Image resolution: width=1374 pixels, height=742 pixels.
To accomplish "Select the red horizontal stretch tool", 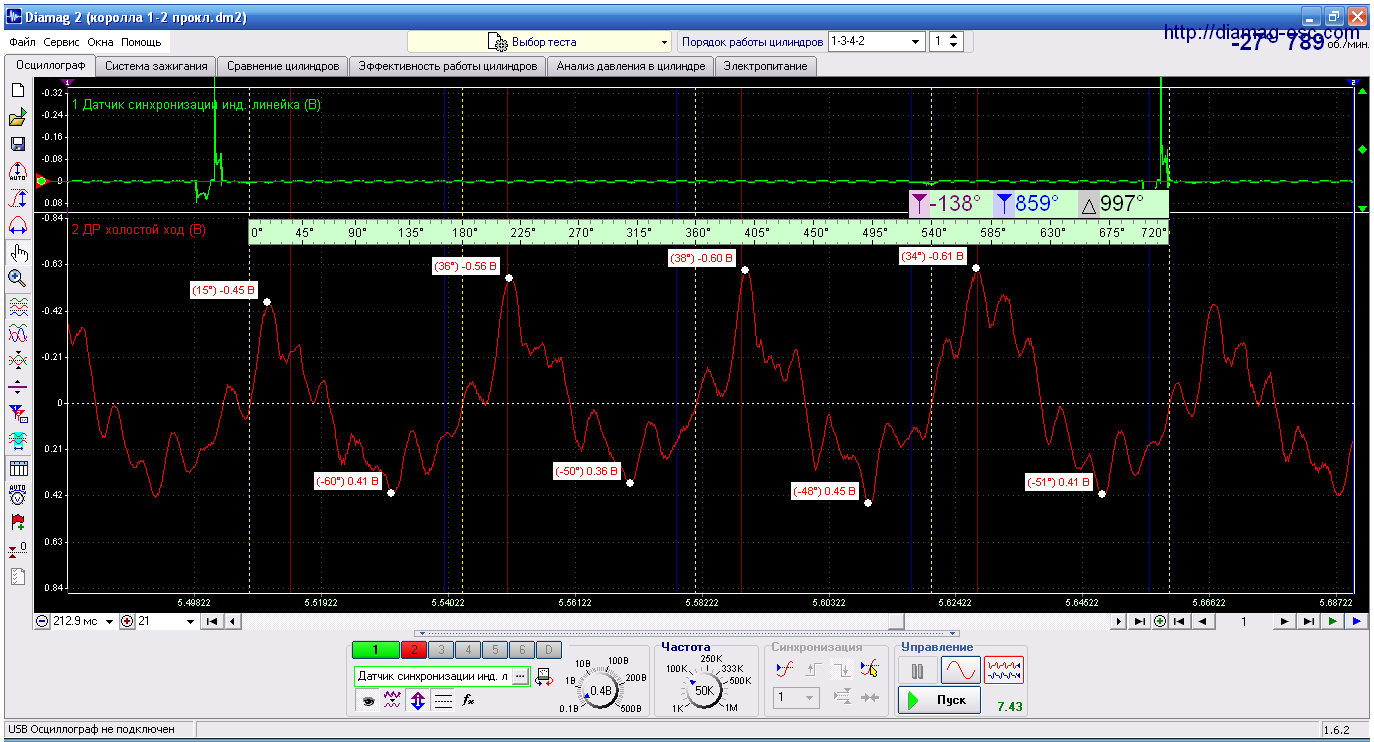I will (x=17, y=226).
